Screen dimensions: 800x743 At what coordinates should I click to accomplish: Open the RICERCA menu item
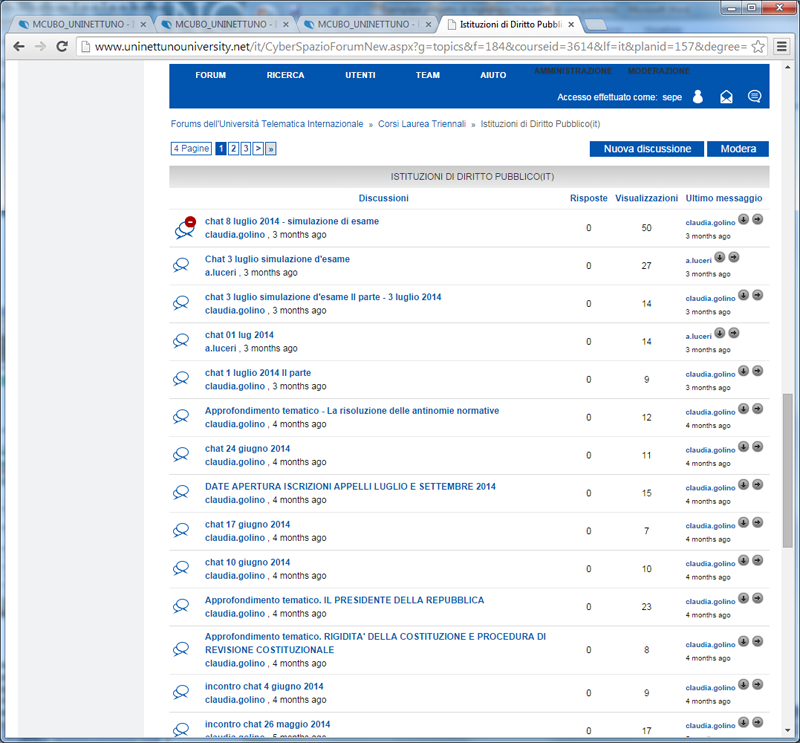pyautogui.click(x=285, y=75)
